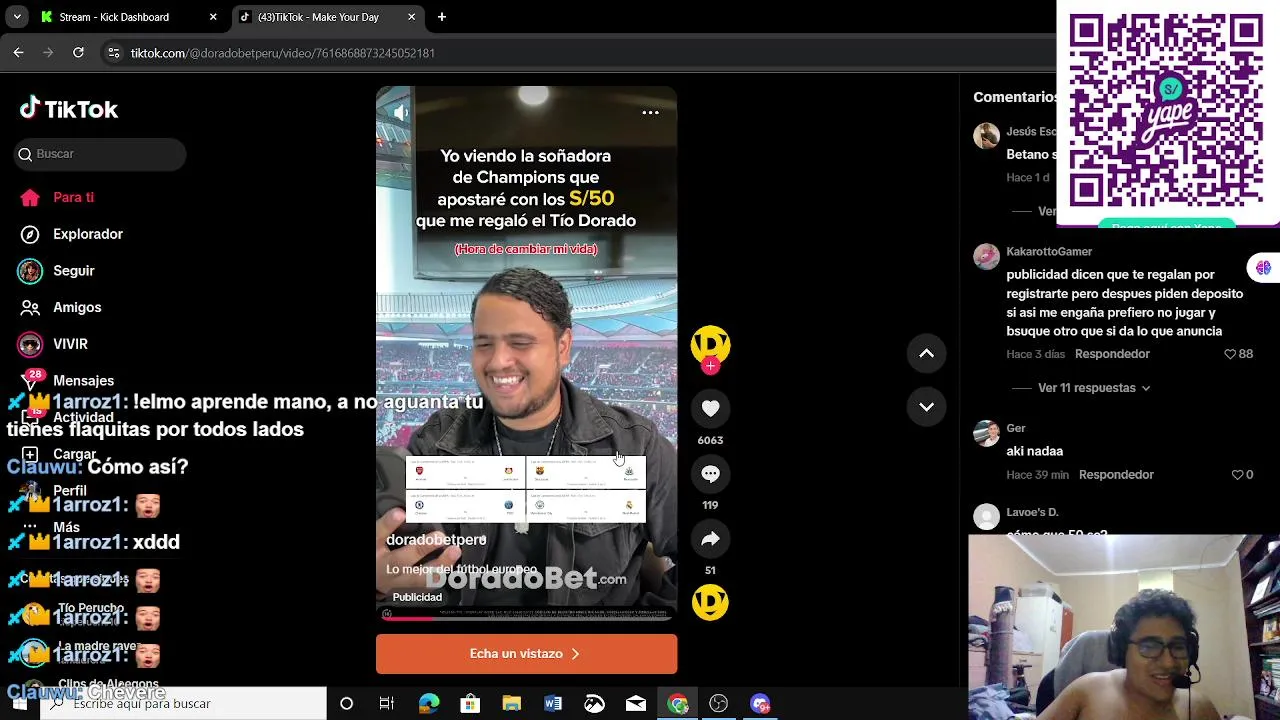Viewport: 1280px width, 720px height.
Task: Go to the previous video with up arrow
Action: pyautogui.click(x=926, y=353)
